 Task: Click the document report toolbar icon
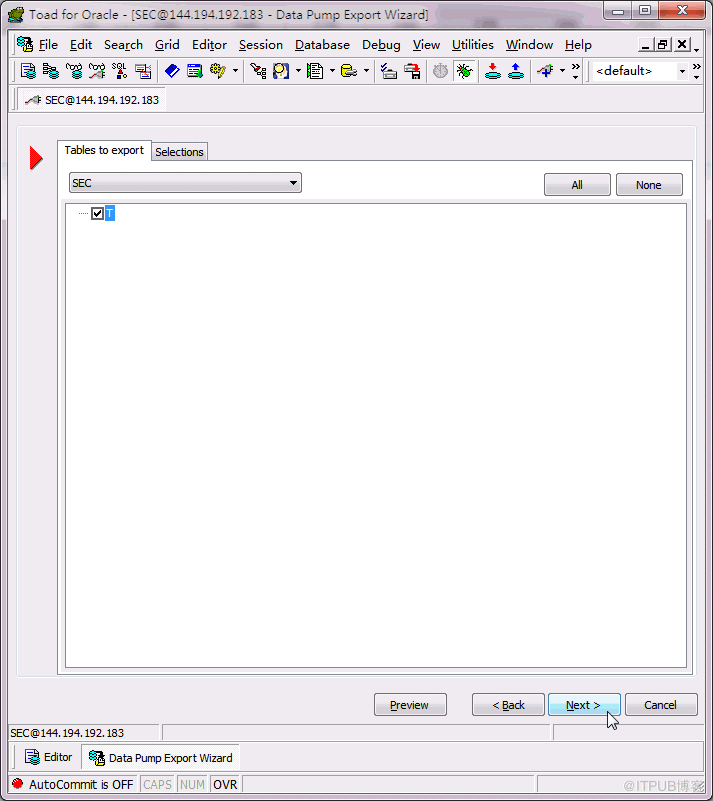point(315,71)
